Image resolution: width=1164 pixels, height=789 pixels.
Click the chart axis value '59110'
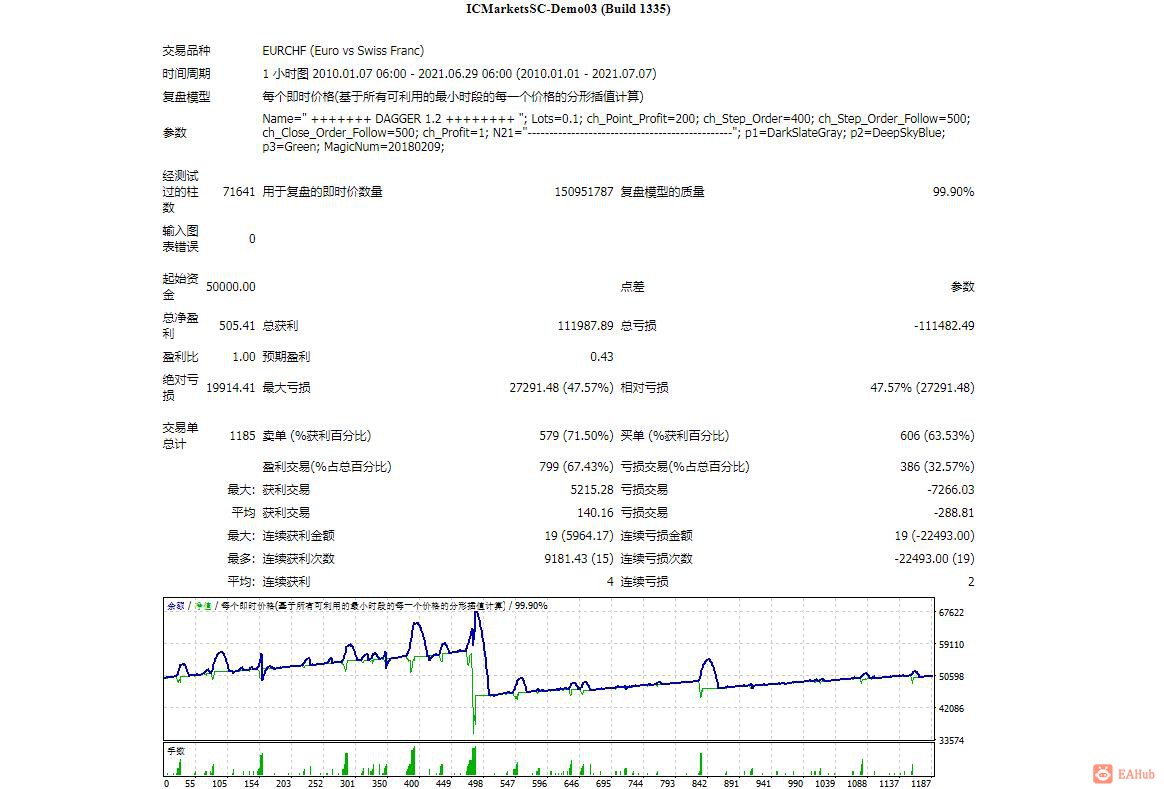coord(952,645)
